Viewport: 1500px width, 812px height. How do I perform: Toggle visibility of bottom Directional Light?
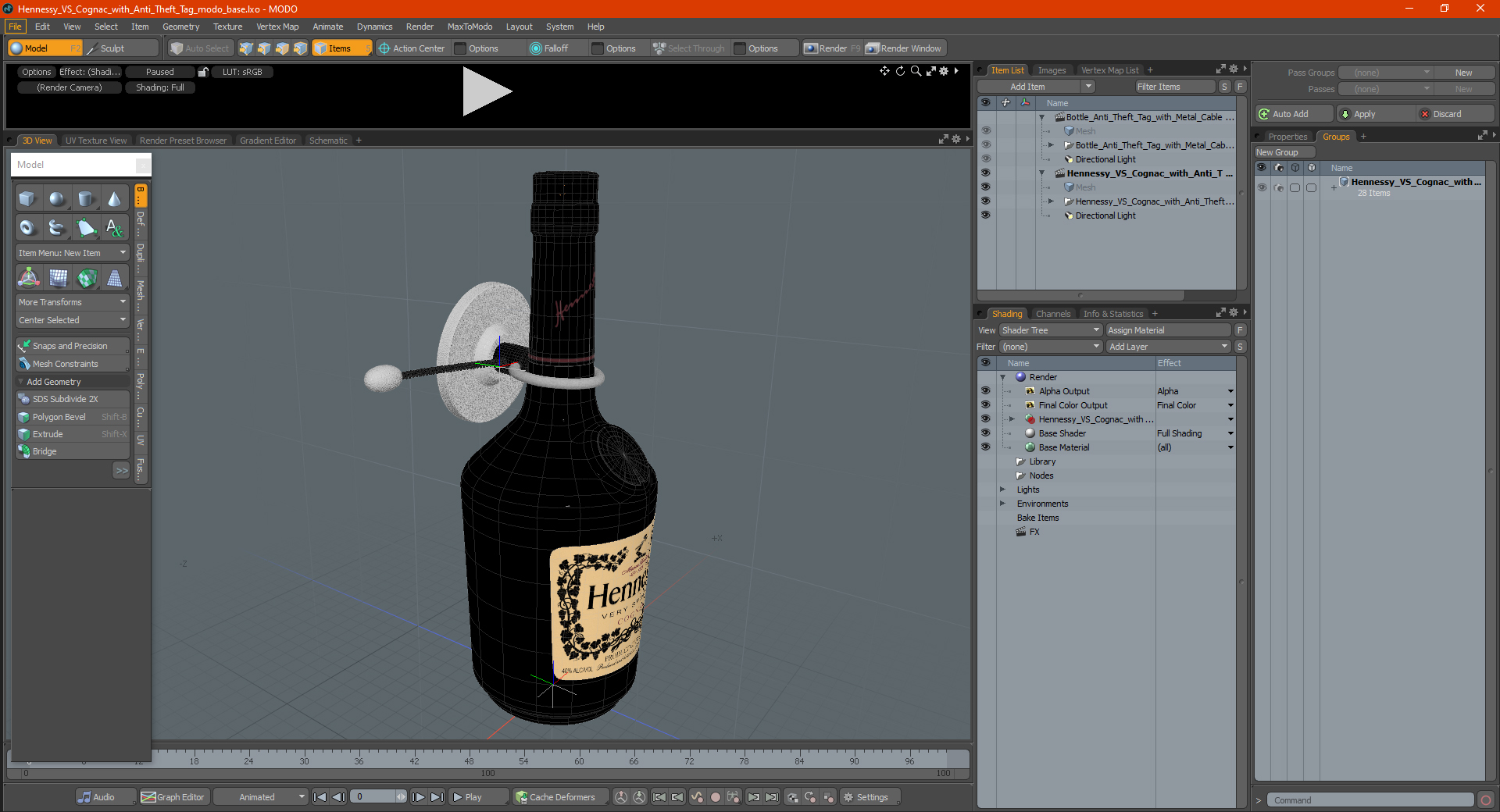[985, 215]
